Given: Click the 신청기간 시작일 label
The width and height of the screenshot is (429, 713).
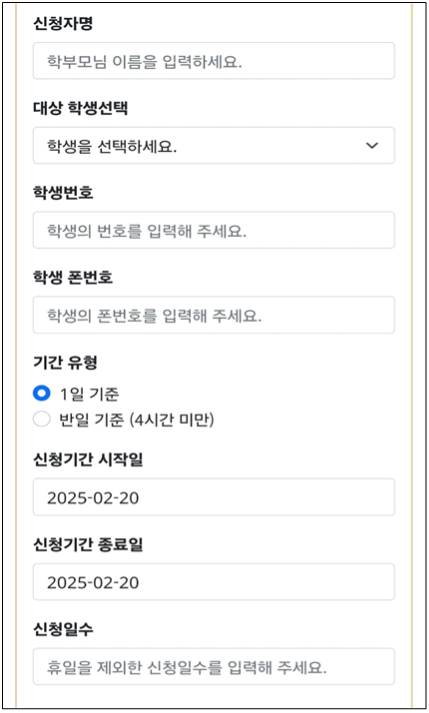Looking at the screenshot, I should (88, 459).
